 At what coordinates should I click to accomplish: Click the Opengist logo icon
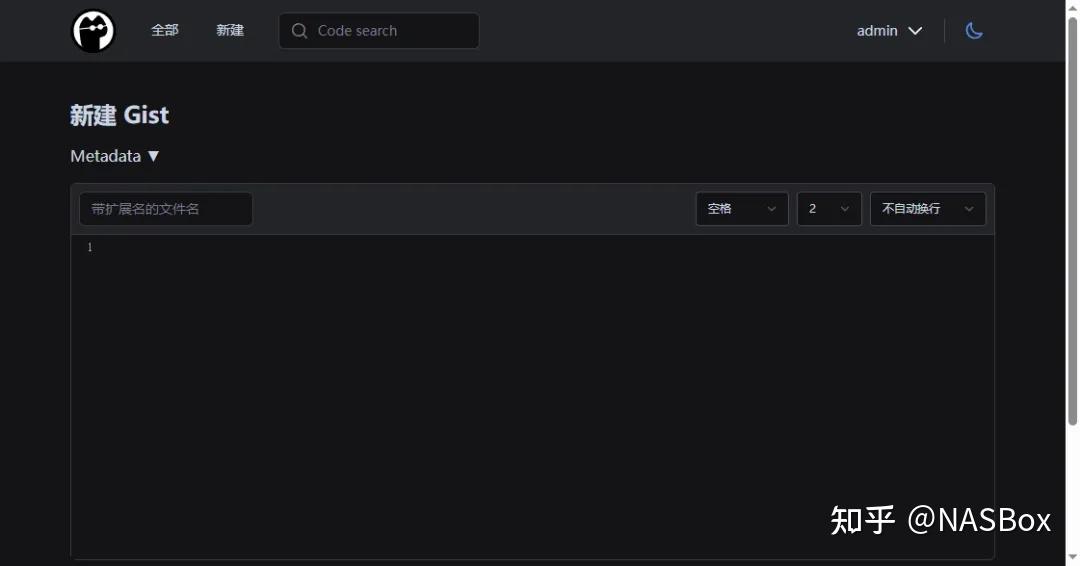tap(93, 31)
